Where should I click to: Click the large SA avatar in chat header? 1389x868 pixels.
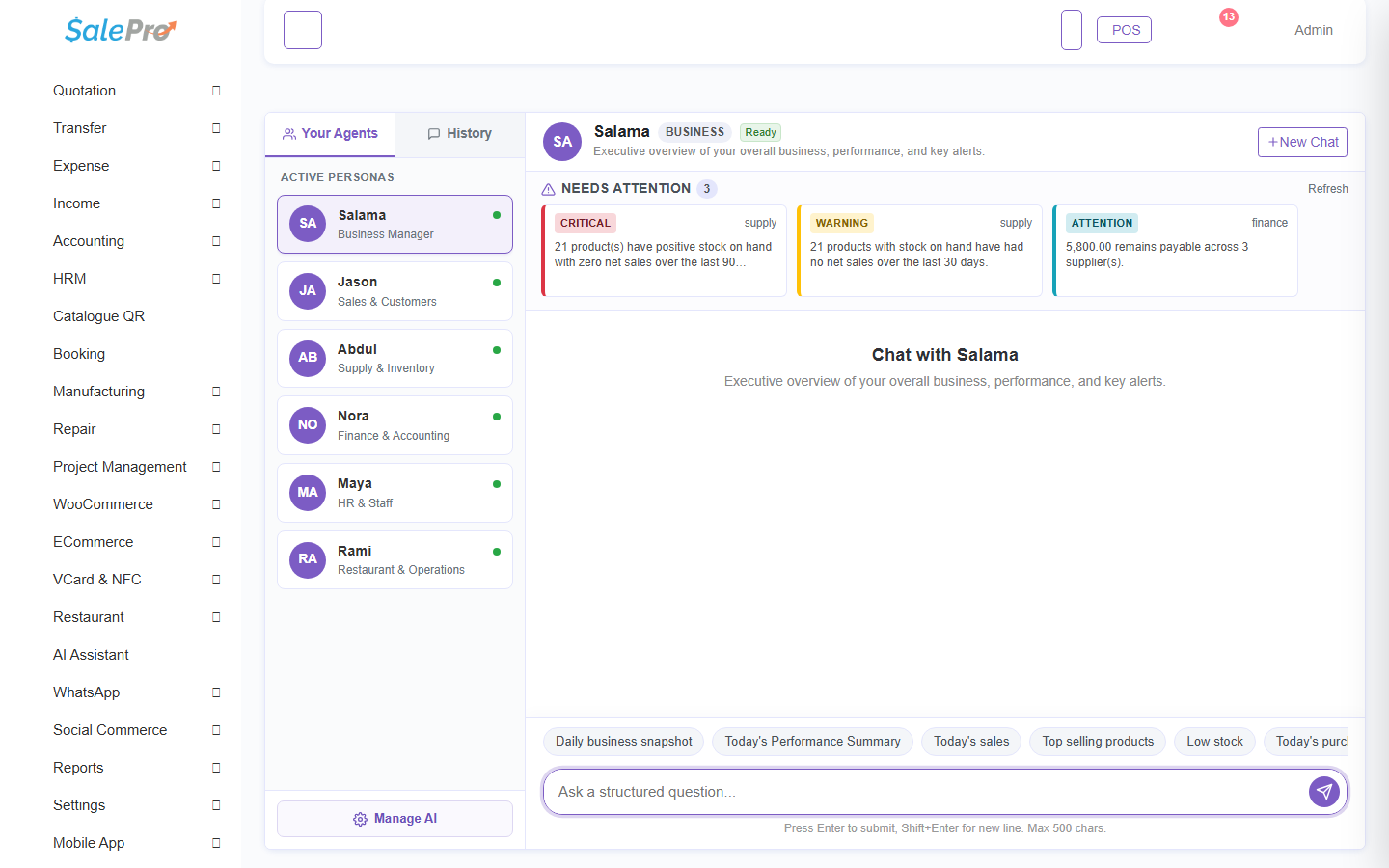(x=562, y=142)
